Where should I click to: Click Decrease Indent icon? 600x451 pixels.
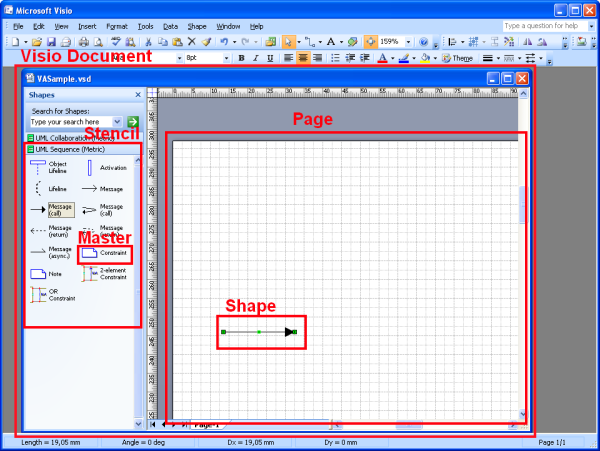(x=350, y=58)
